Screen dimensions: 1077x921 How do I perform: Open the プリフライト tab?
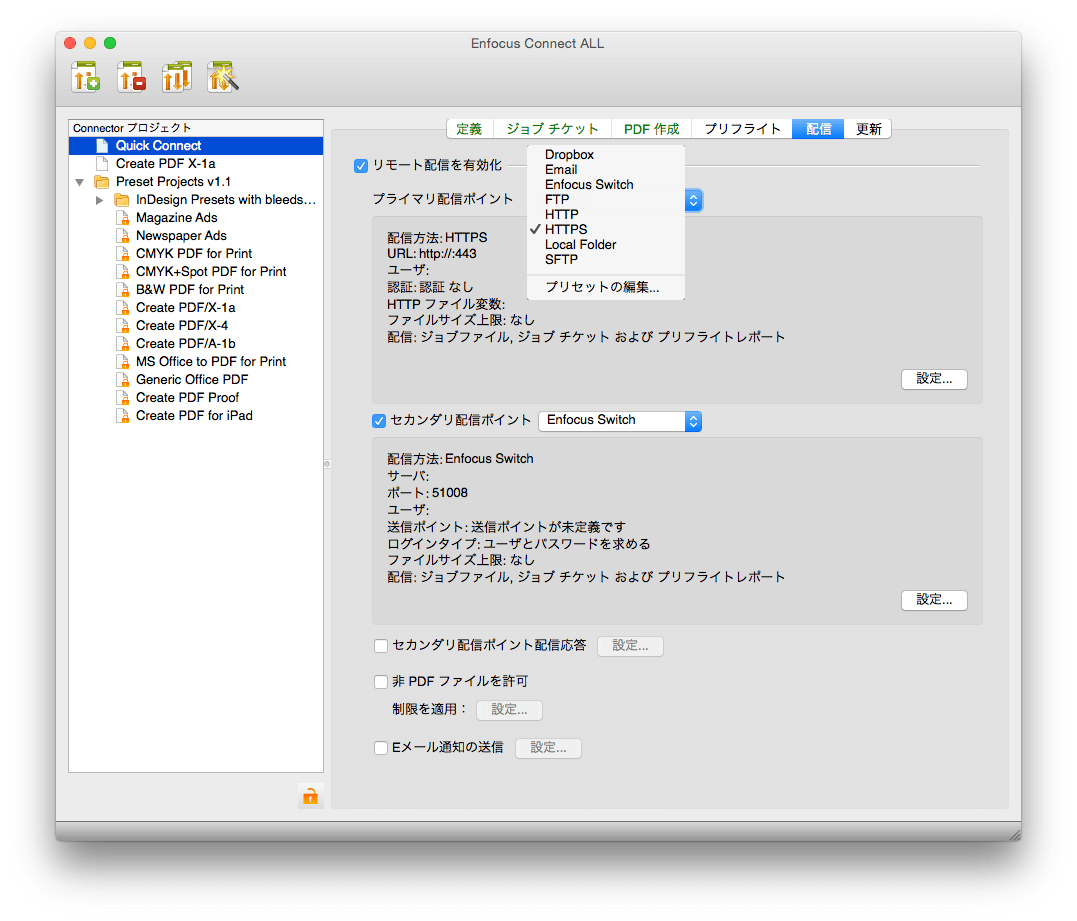pos(742,129)
